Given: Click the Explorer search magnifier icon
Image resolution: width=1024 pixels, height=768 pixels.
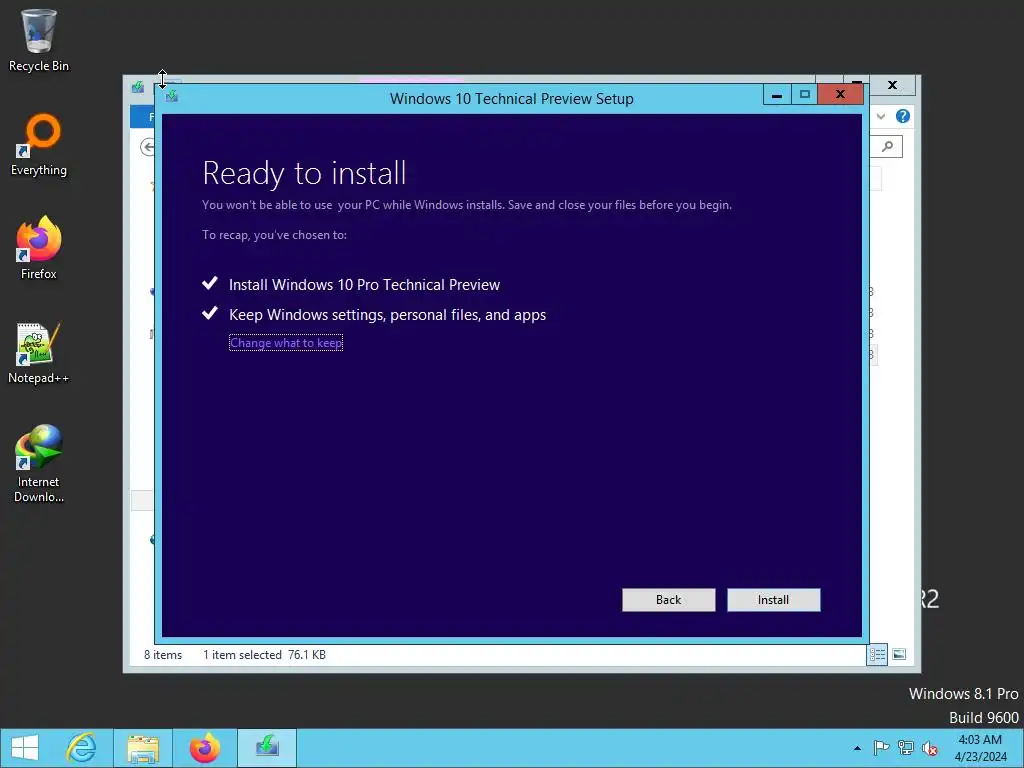Looking at the screenshot, I should pyautogui.click(x=888, y=146).
